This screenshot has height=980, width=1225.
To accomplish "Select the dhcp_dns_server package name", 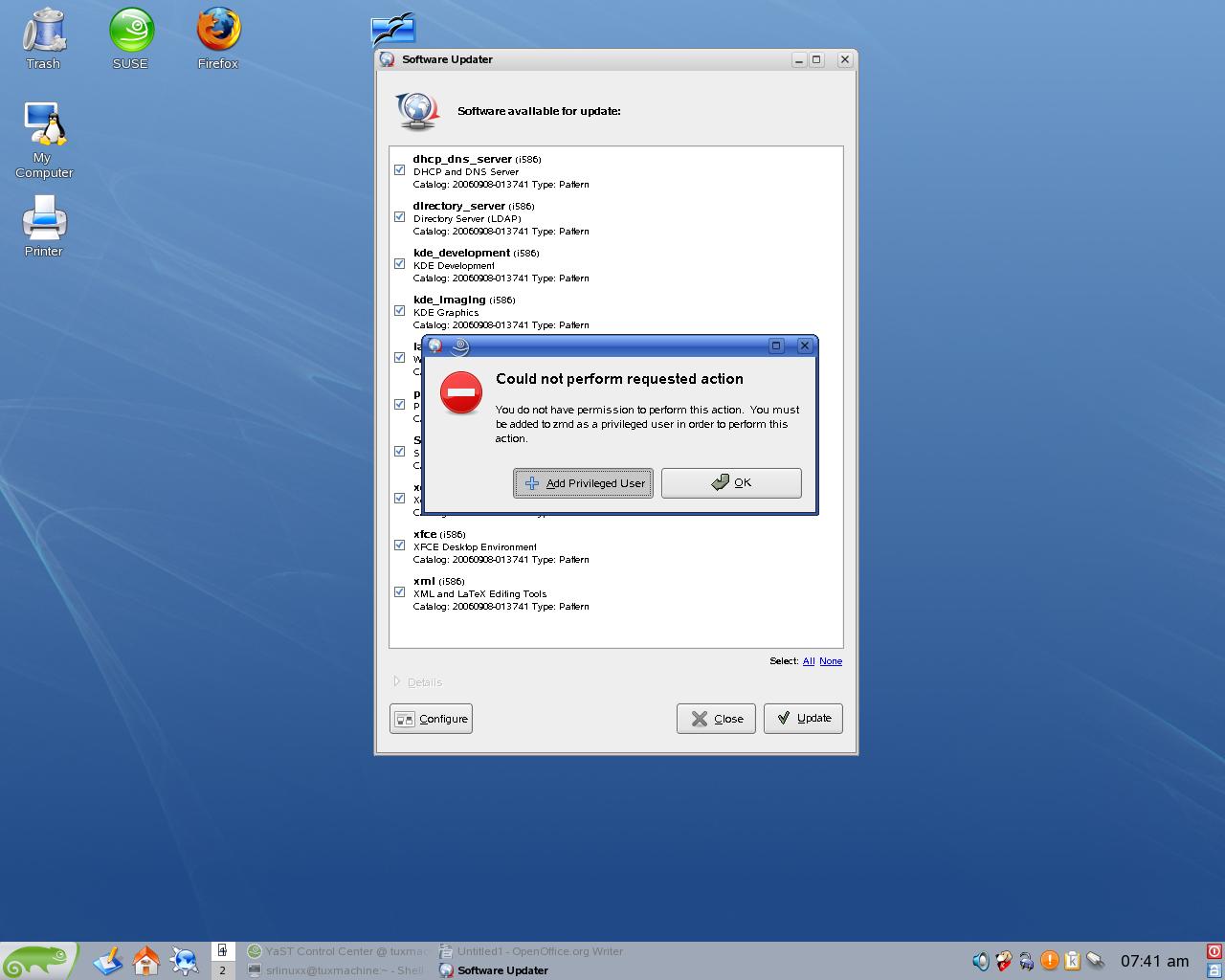I will [462, 159].
